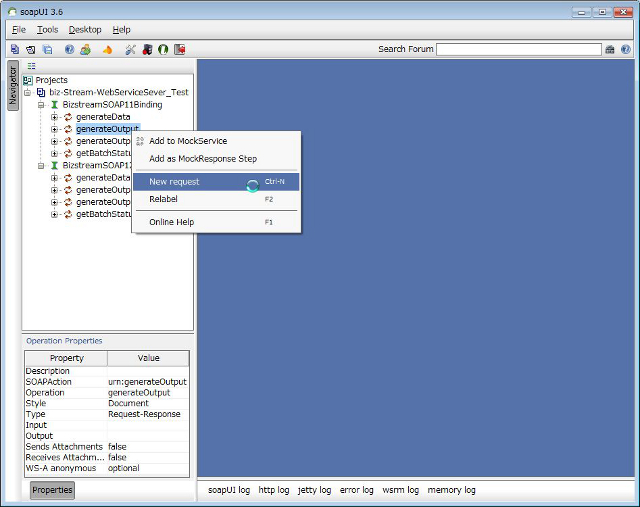Switch to the error log tab
Image resolution: width=640 pixels, height=507 pixels.
click(356, 490)
